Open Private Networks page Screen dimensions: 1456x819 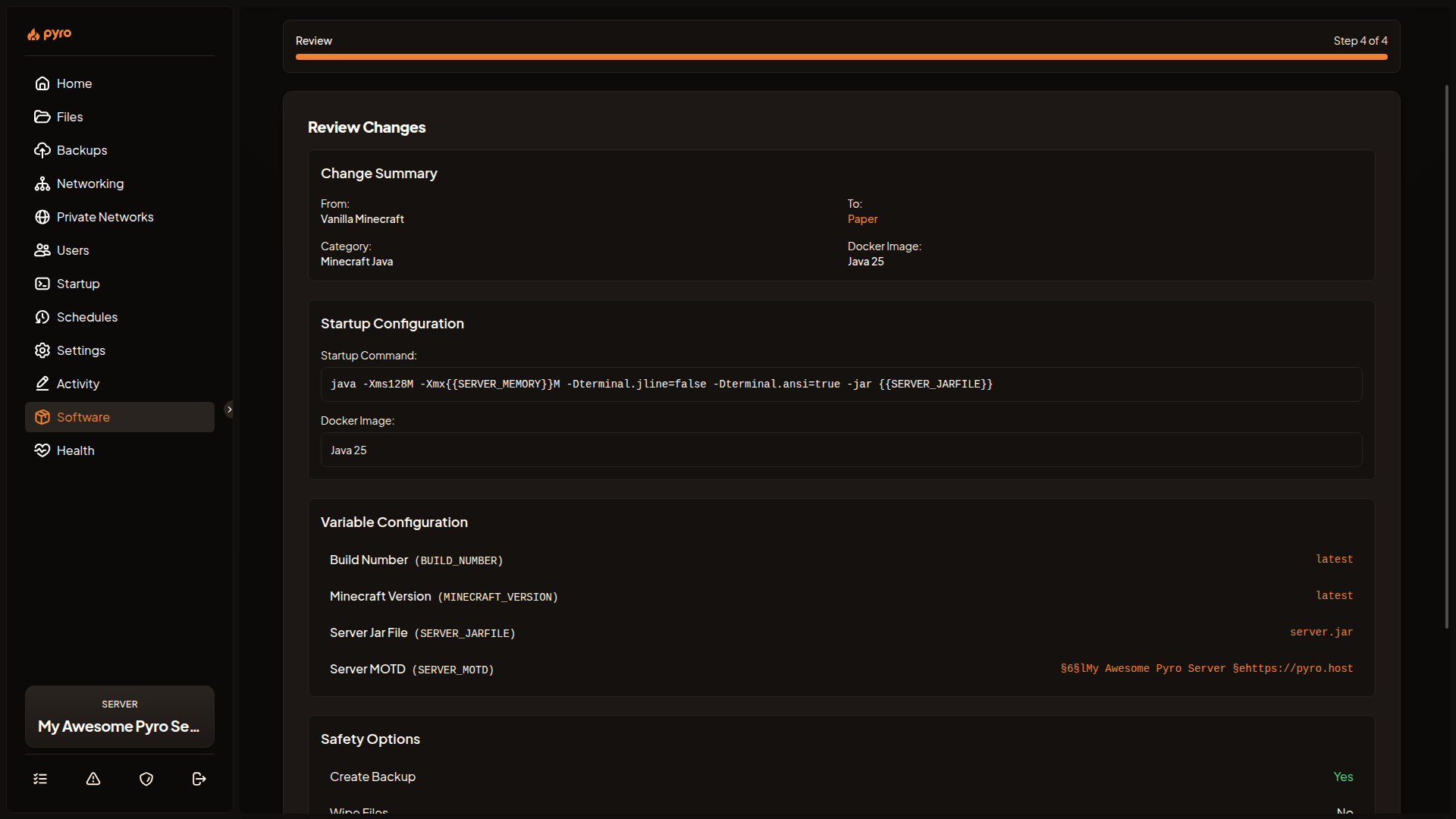120,217
